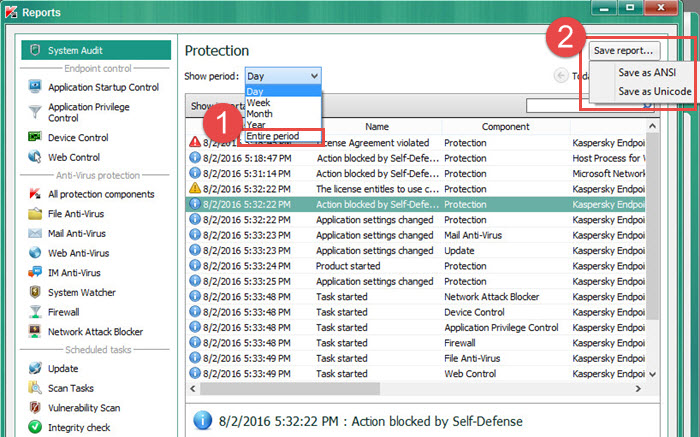Choose Year in period dropdown list
Image resolution: width=700 pixels, height=437 pixels.
tap(283, 125)
